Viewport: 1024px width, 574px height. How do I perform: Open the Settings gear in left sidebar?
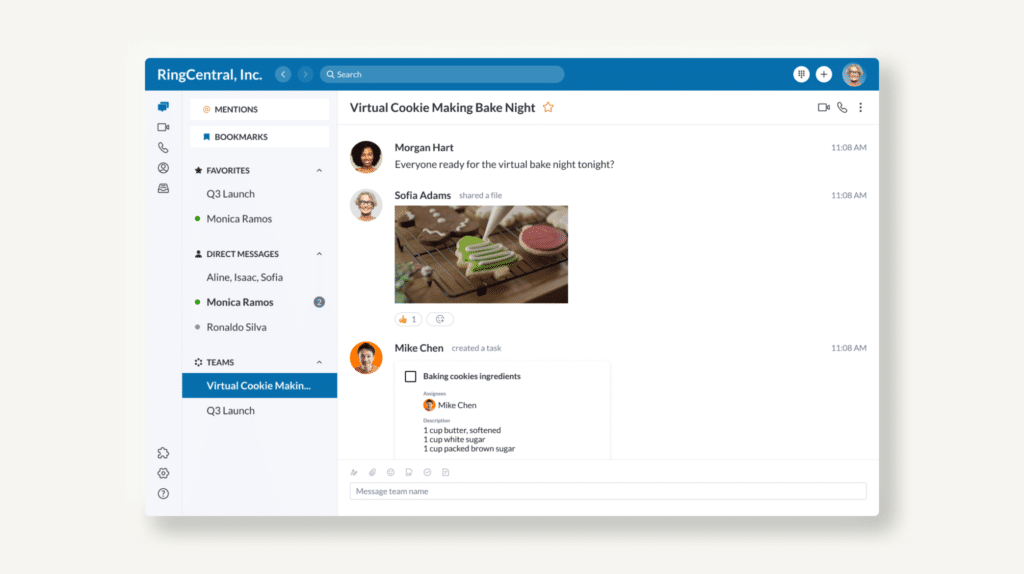[x=163, y=473]
